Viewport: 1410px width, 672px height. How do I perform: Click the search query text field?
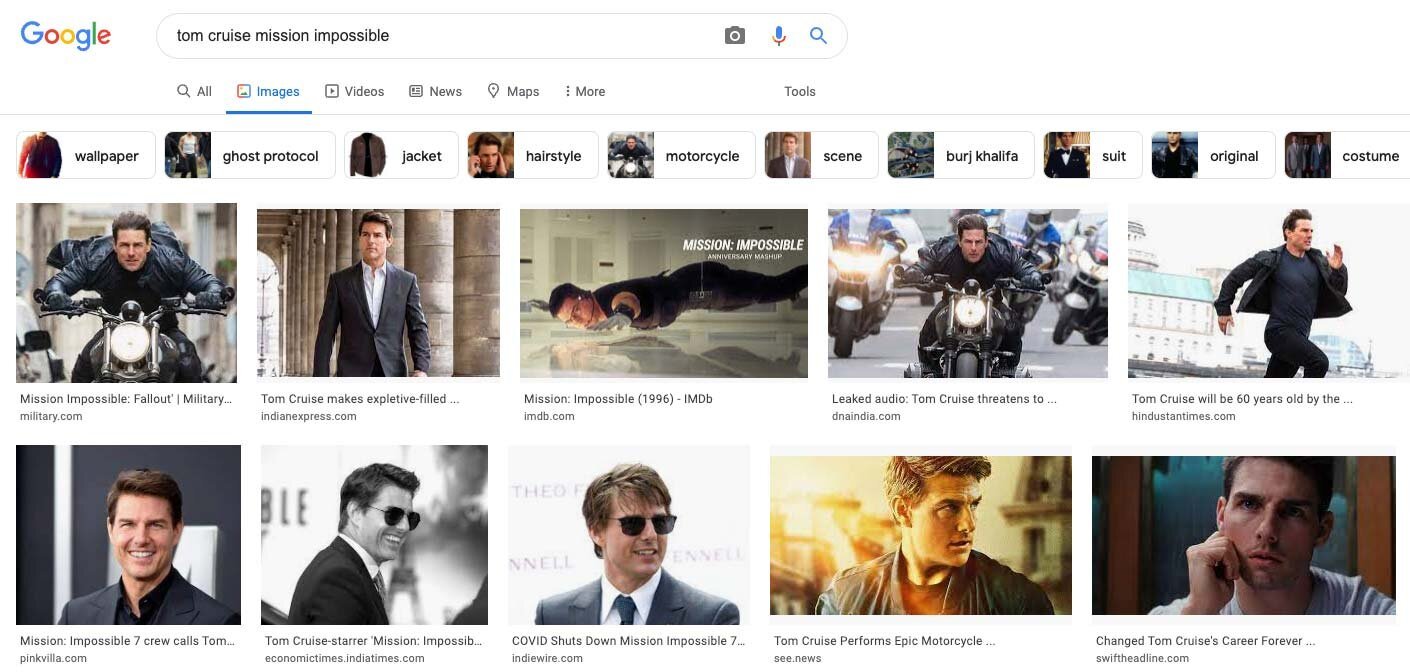pos(440,36)
